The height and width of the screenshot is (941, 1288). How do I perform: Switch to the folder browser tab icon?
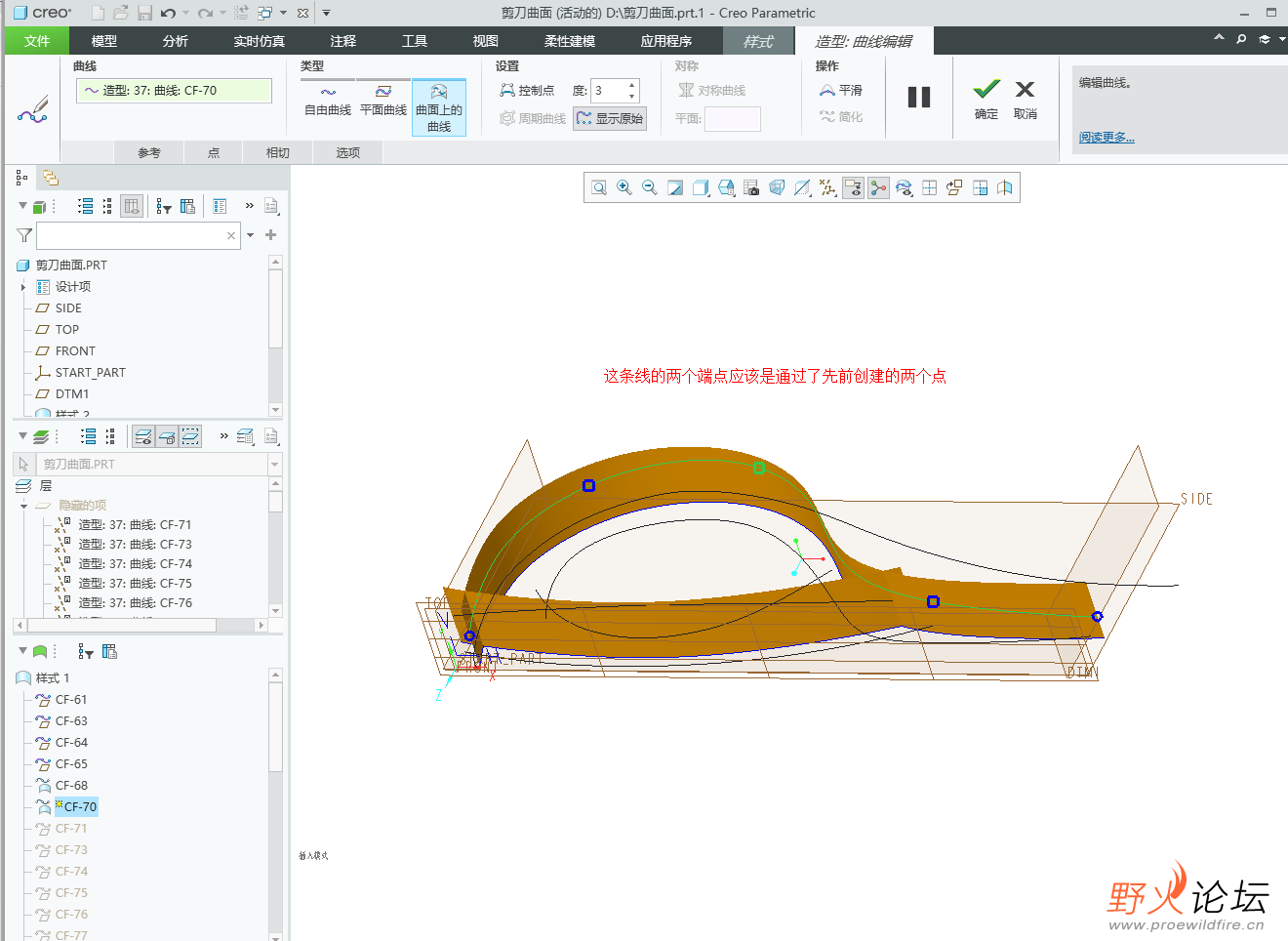(x=50, y=178)
